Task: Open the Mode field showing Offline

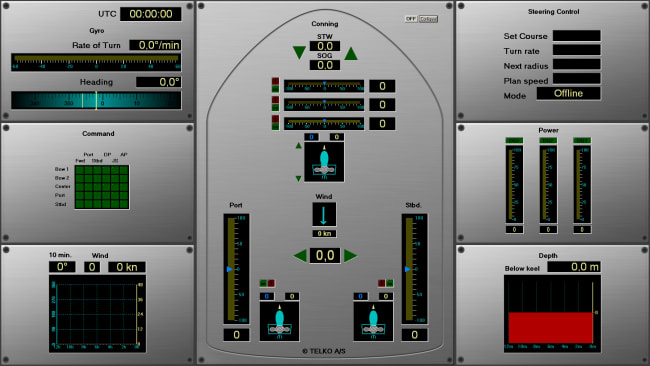Action: pos(568,93)
